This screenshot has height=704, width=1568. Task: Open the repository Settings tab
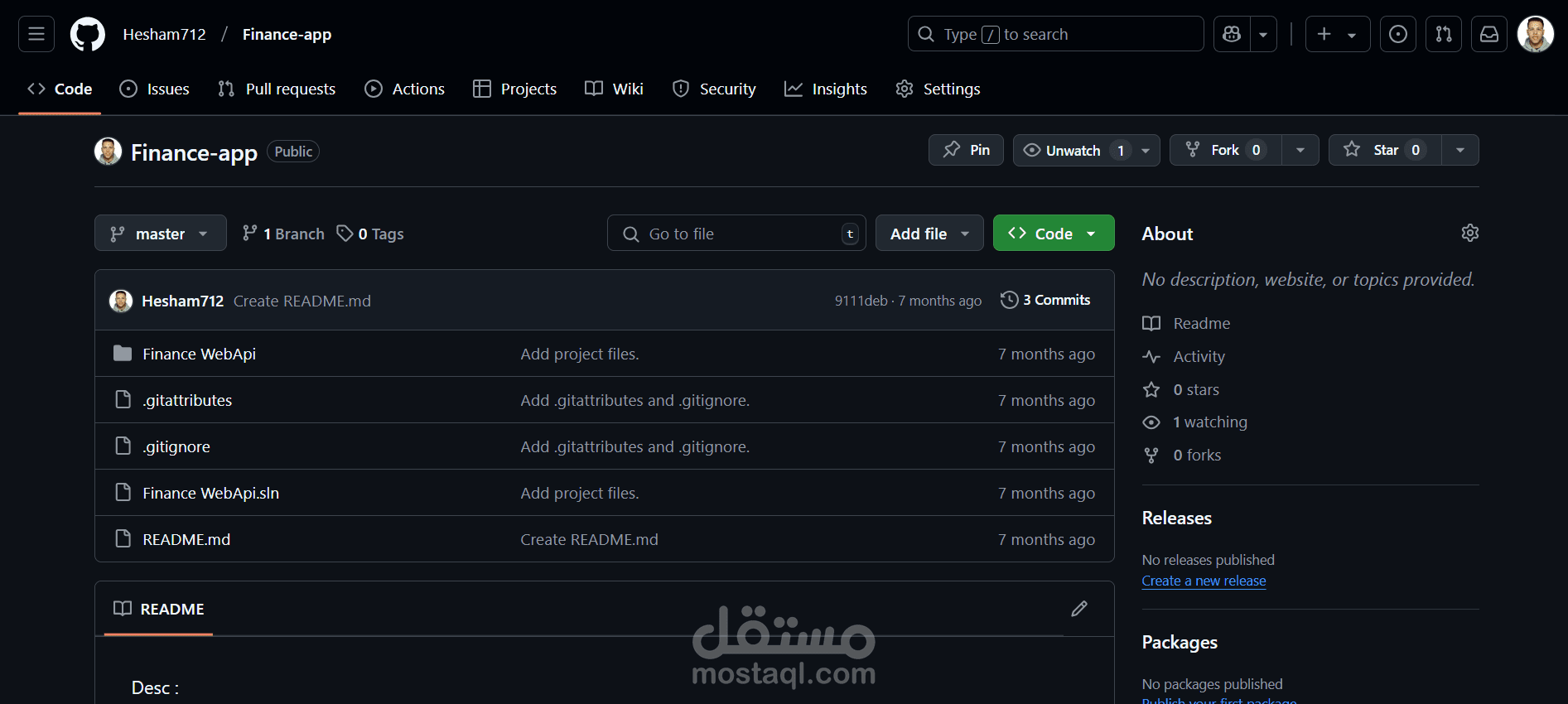pyautogui.click(x=938, y=89)
